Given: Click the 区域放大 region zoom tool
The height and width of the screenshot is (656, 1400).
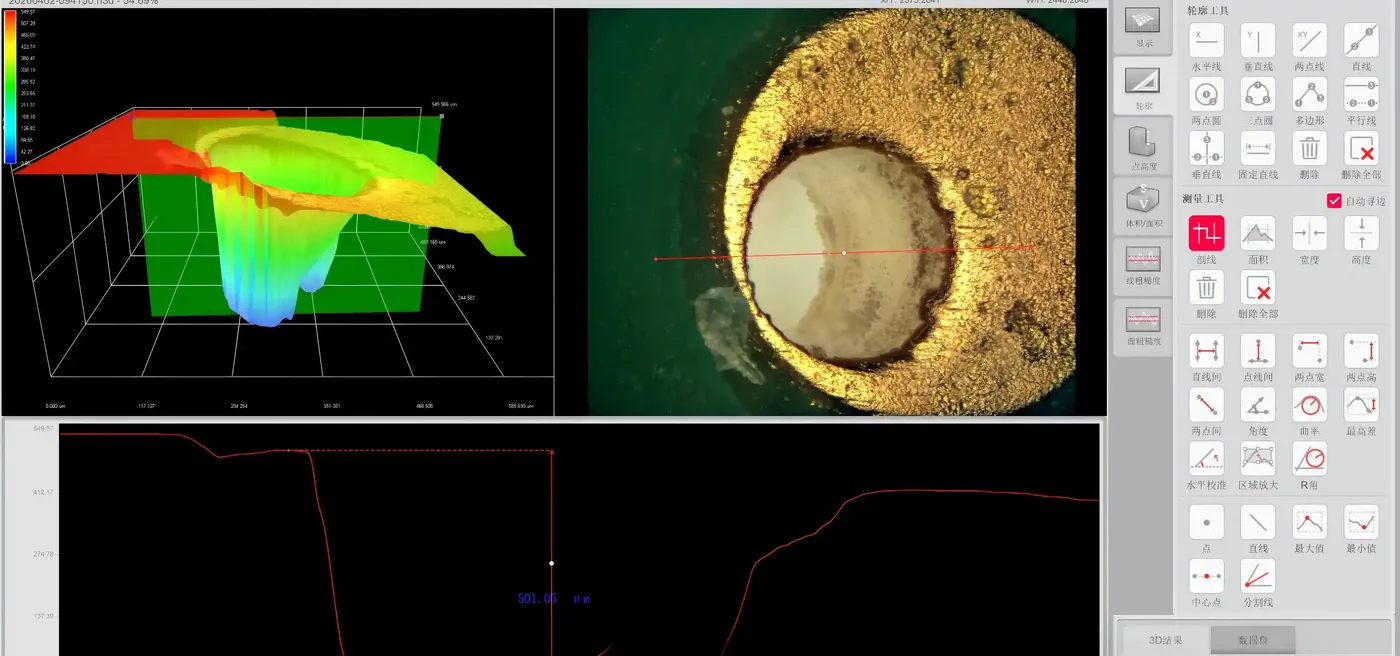Looking at the screenshot, I should (1258, 459).
